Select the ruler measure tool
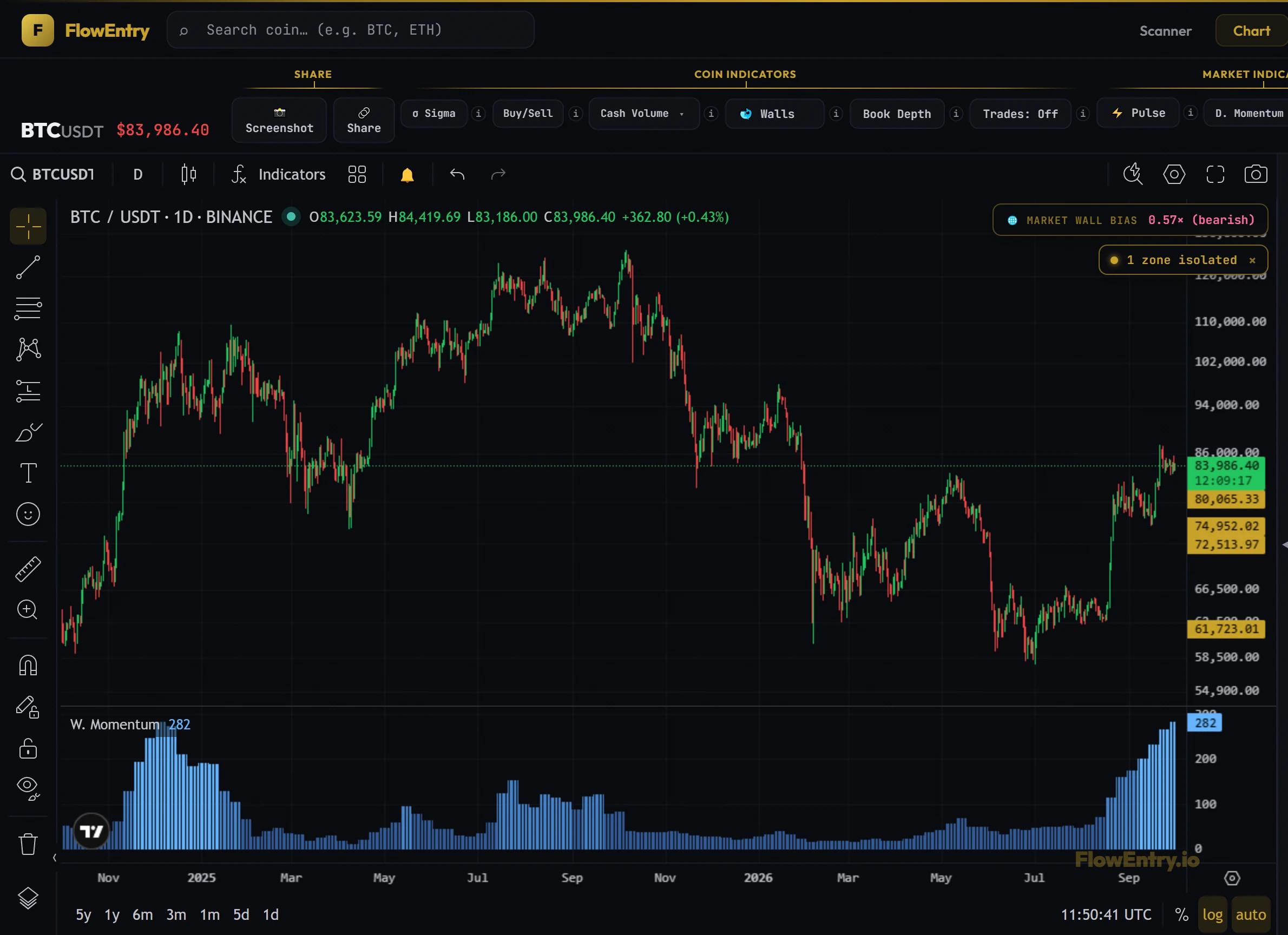This screenshot has height=935, width=1288. pyautogui.click(x=28, y=569)
